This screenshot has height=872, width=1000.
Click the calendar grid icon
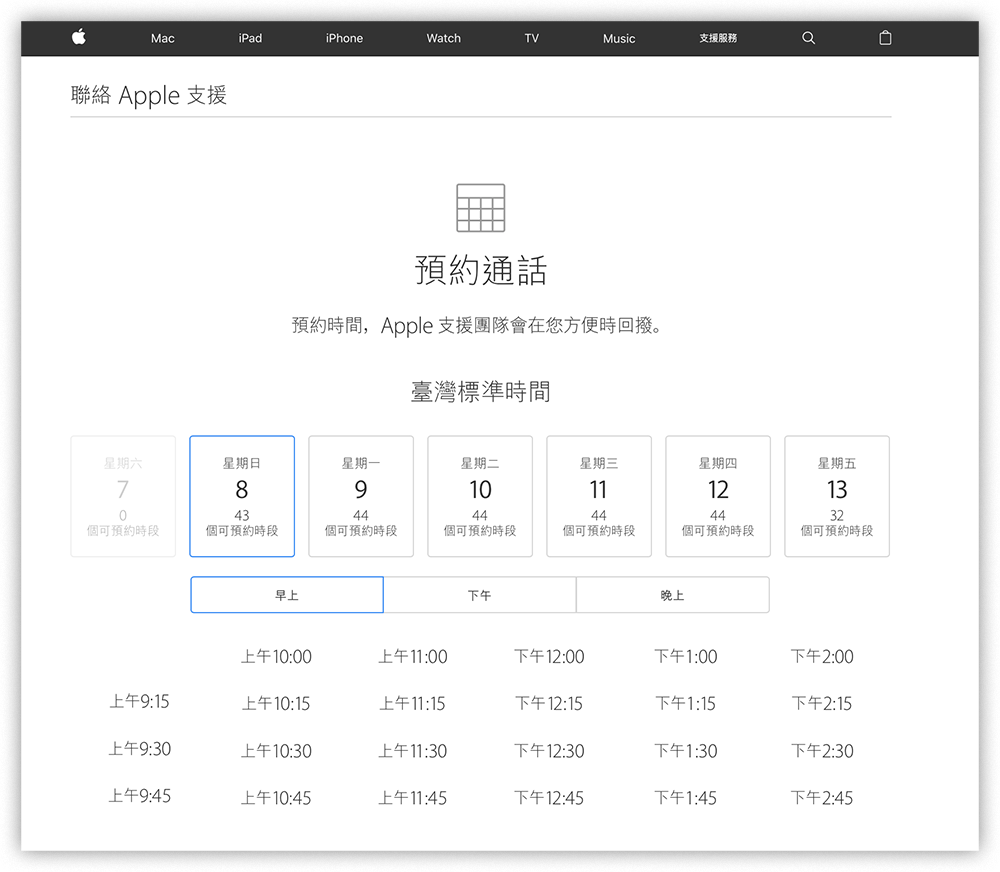(x=480, y=208)
